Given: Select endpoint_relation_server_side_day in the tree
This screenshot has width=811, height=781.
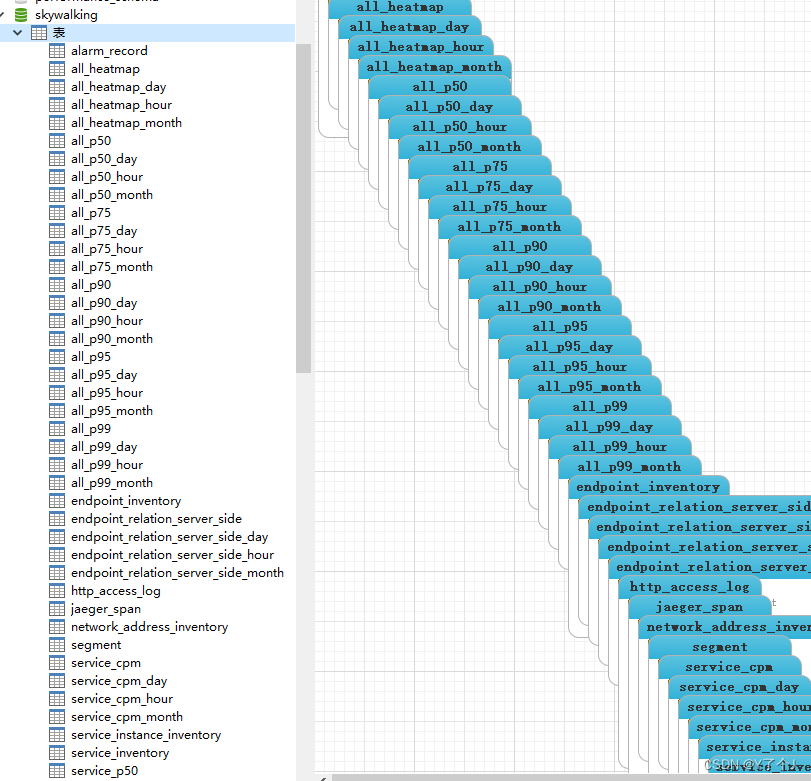Looking at the screenshot, I should point(170,537).
